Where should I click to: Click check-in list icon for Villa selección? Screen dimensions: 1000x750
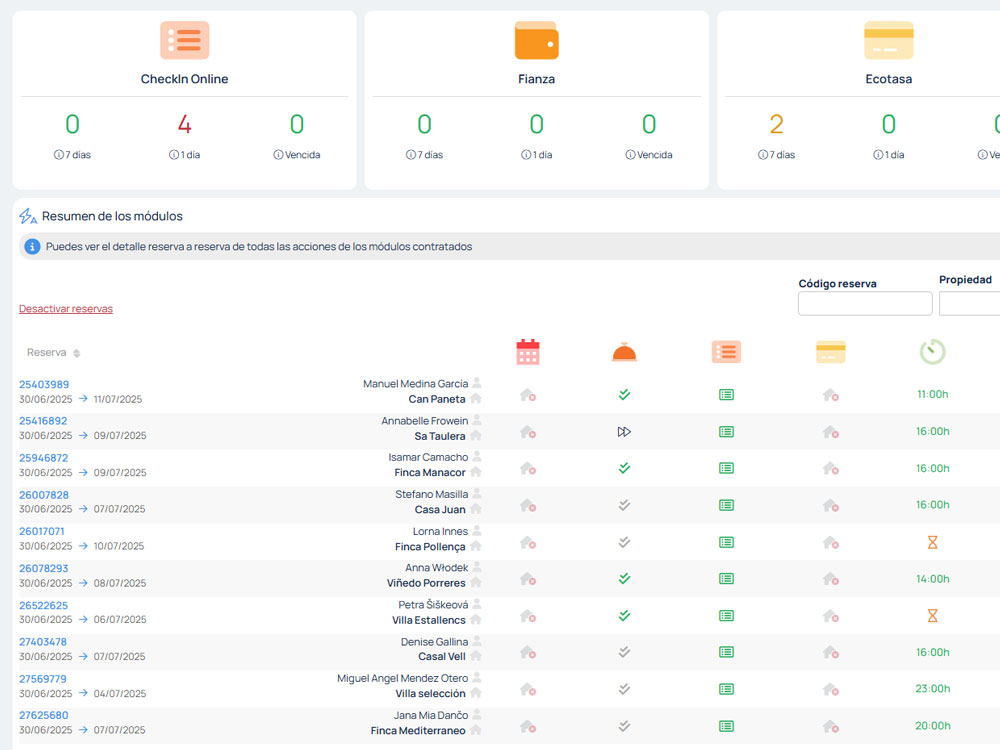tap(726, 689)
